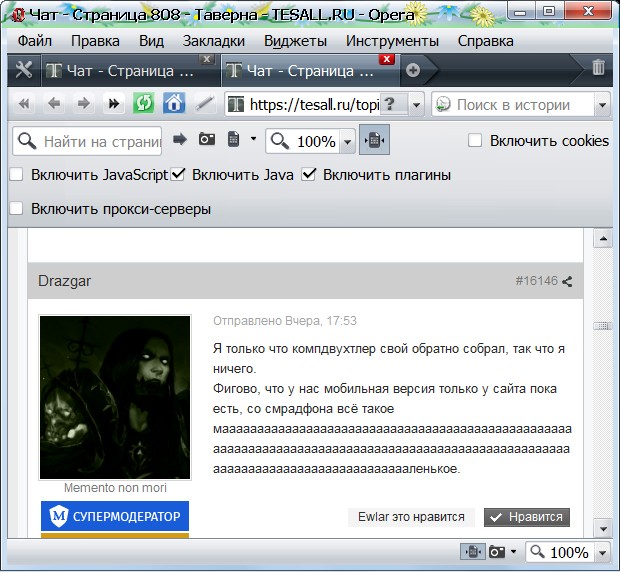Share post #16146 via share icon
Image resolution: width=620 pixels, height=572 pixels.
[567, 281]
